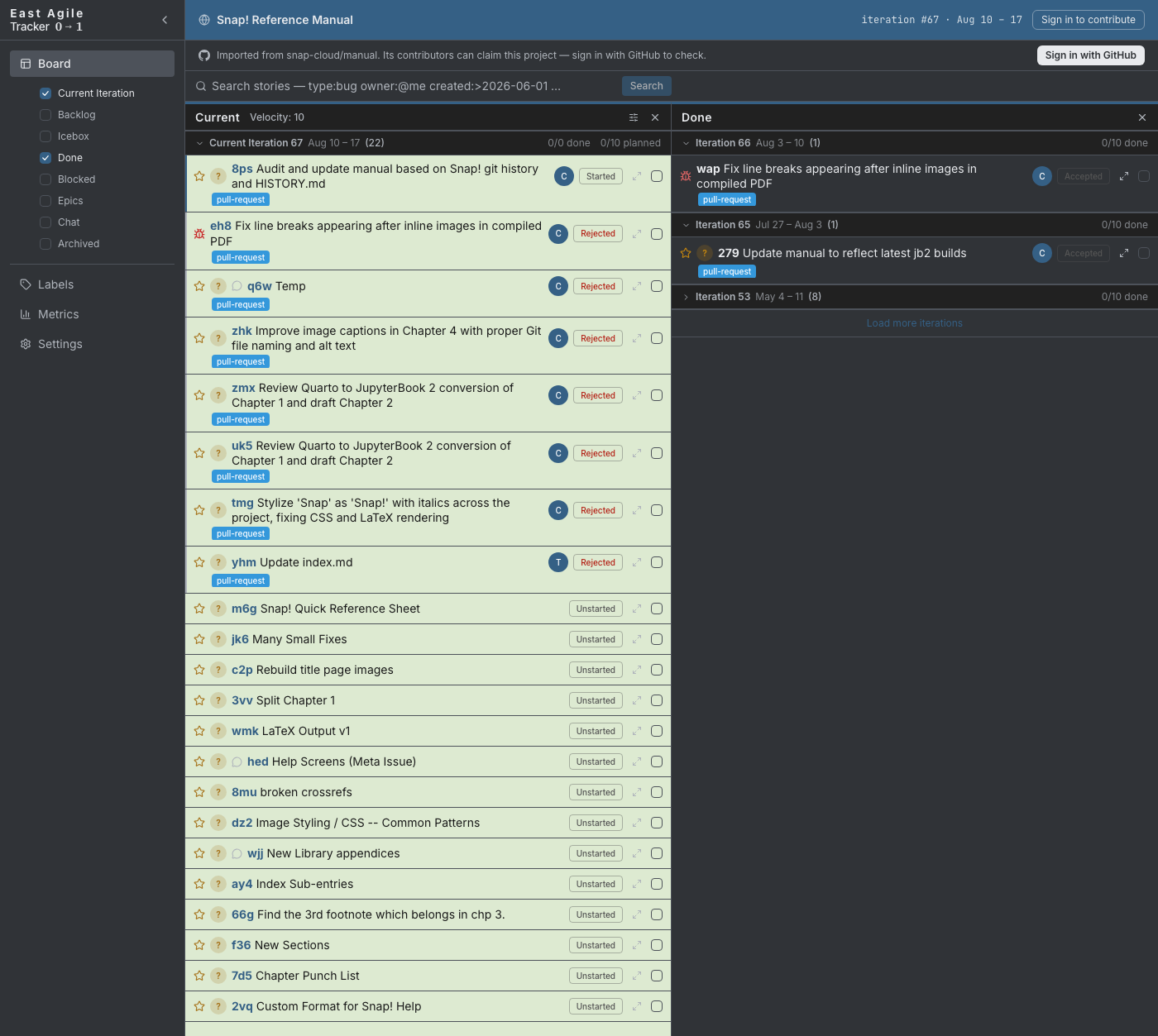Expand story 279 Update manual in Done panel

(1124, 253)
